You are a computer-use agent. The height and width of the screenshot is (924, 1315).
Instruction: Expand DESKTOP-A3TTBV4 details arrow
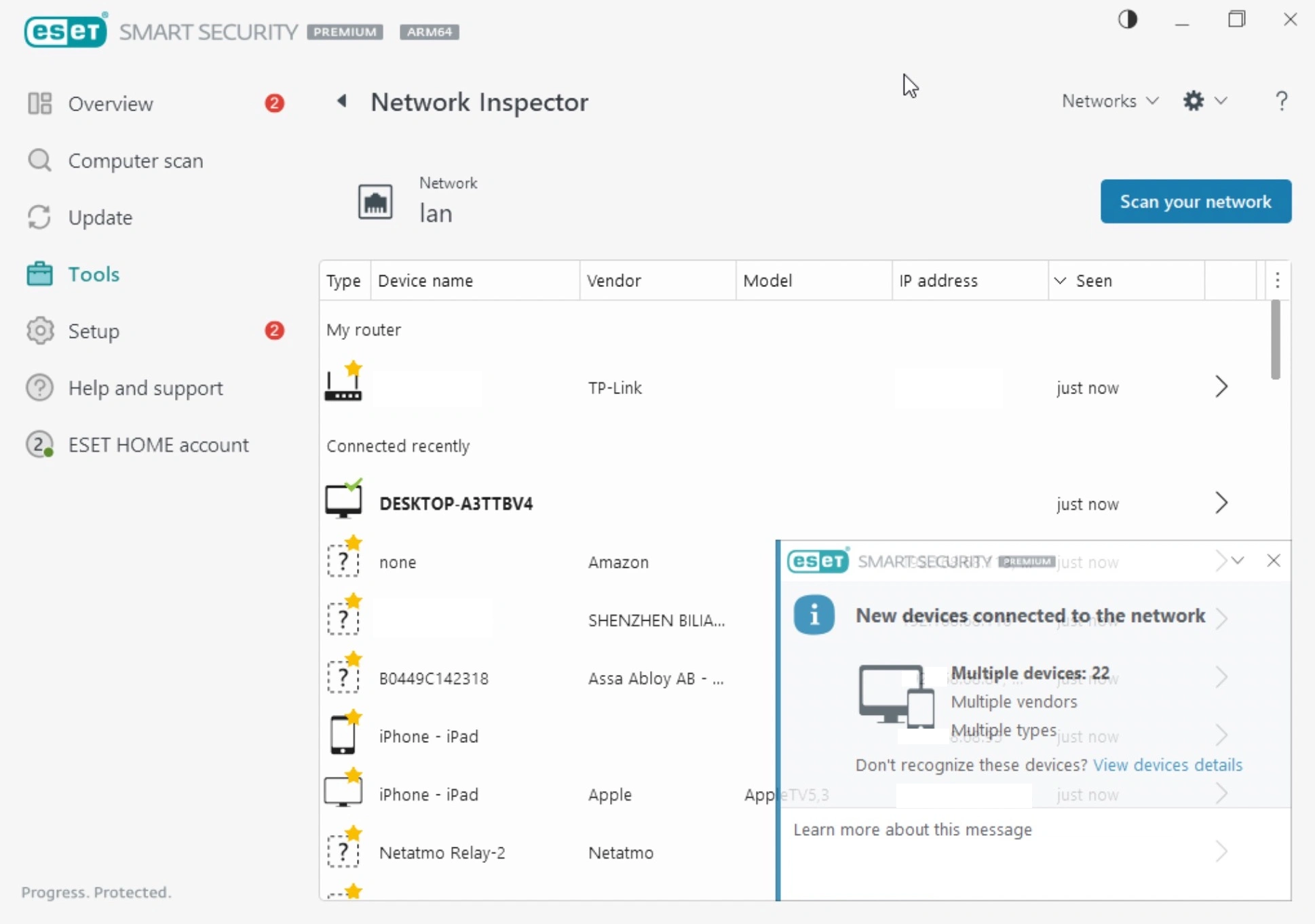pos(1221,503)
